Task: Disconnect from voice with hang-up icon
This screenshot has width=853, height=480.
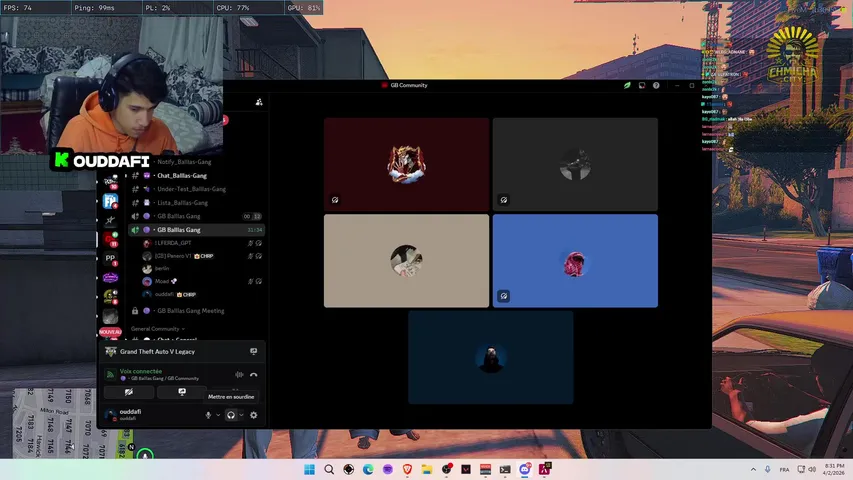Action: pos(254,374)
